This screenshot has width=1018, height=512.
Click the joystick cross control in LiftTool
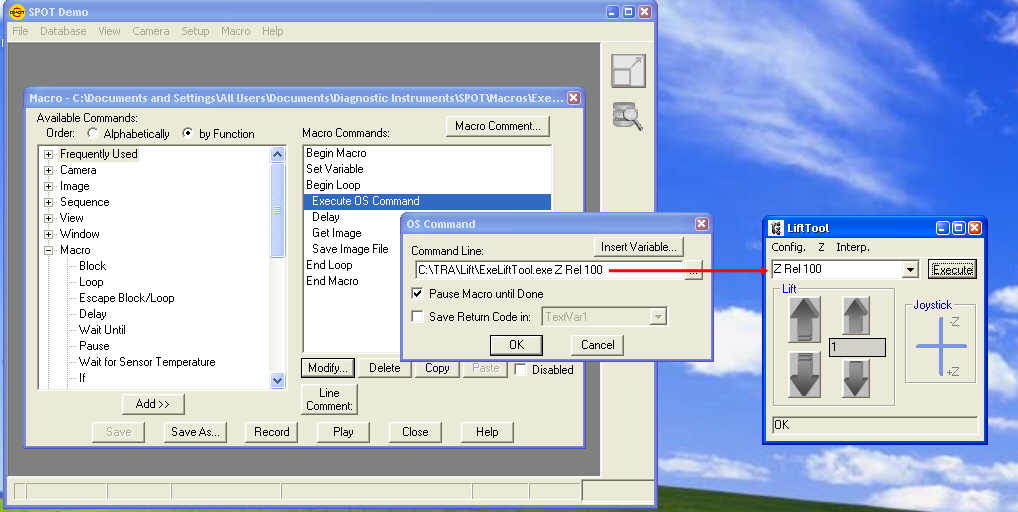[941, 347]
